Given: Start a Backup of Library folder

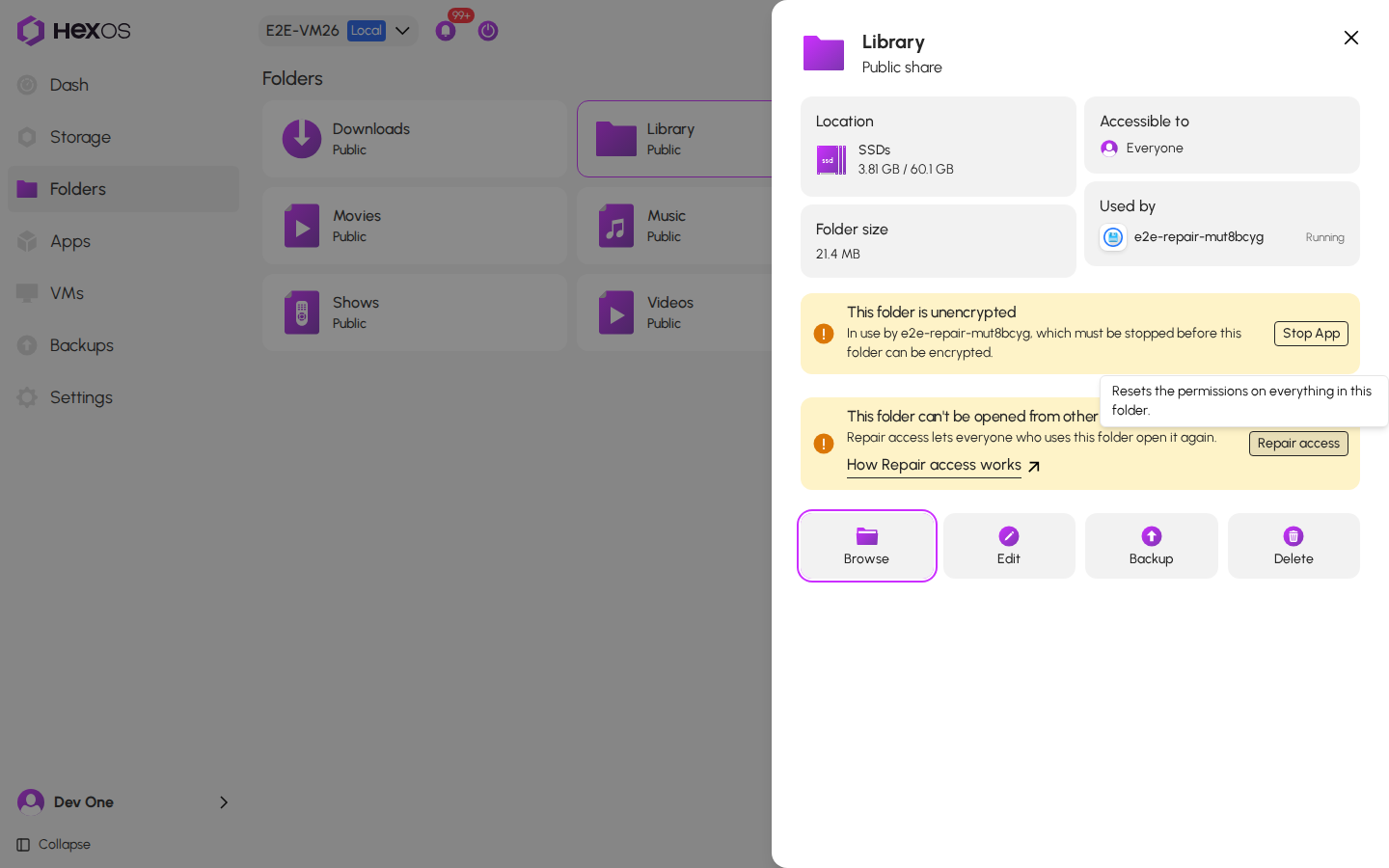Looking at the screenshot, I should coord(1151,546).
